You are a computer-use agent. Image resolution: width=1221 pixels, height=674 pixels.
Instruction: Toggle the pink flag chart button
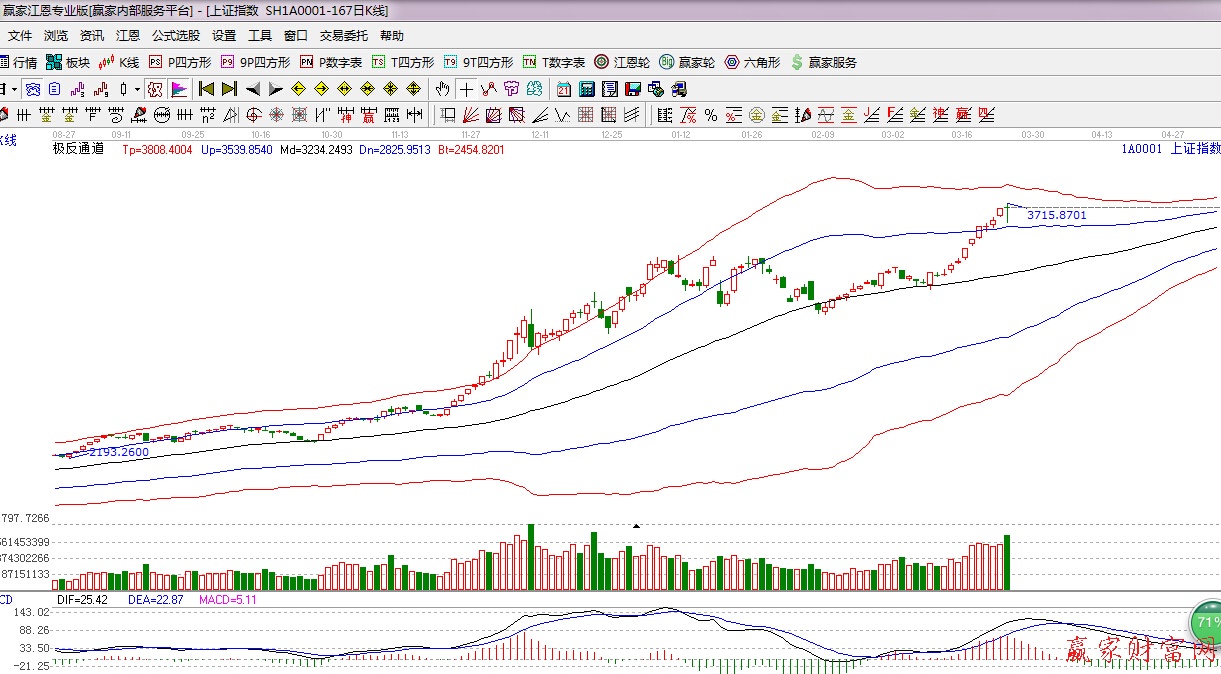click(x=178, y=89)
